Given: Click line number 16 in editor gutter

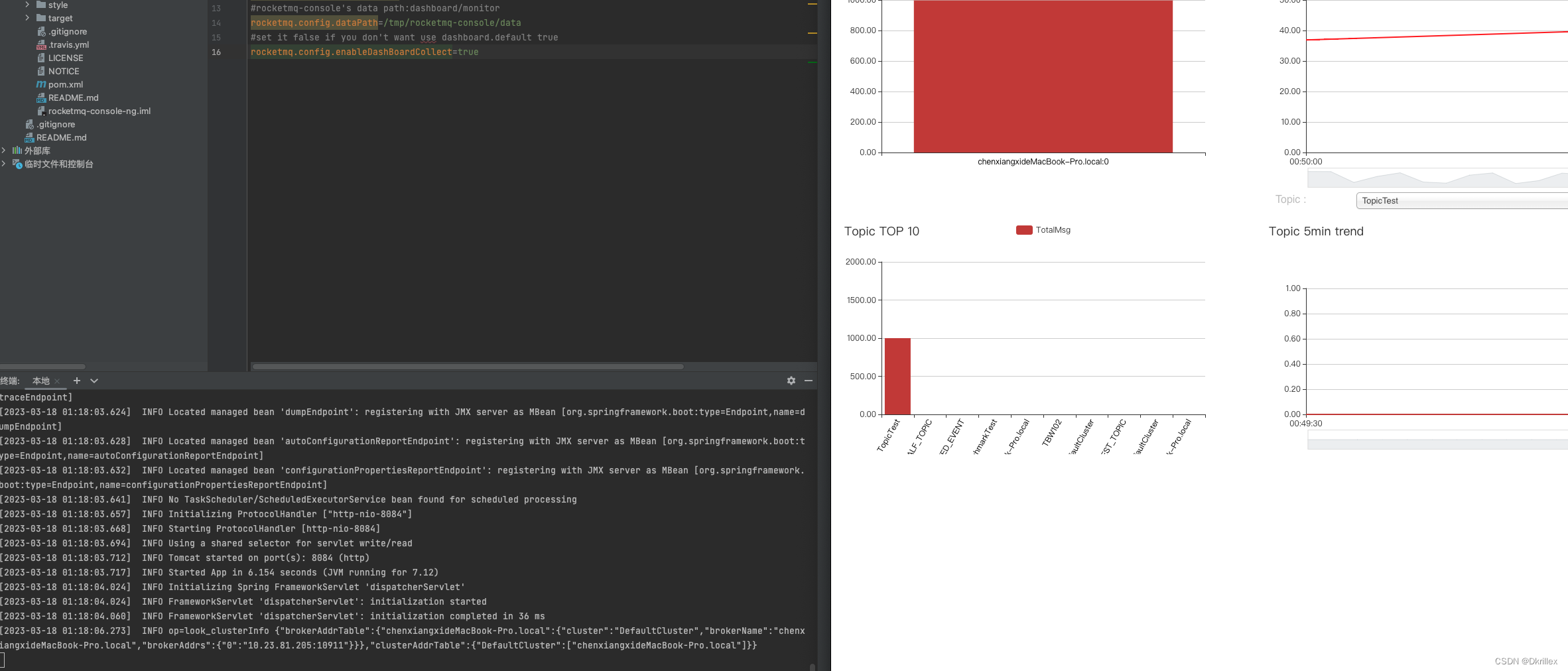Looking at the screenshot, I should (216, 52).
